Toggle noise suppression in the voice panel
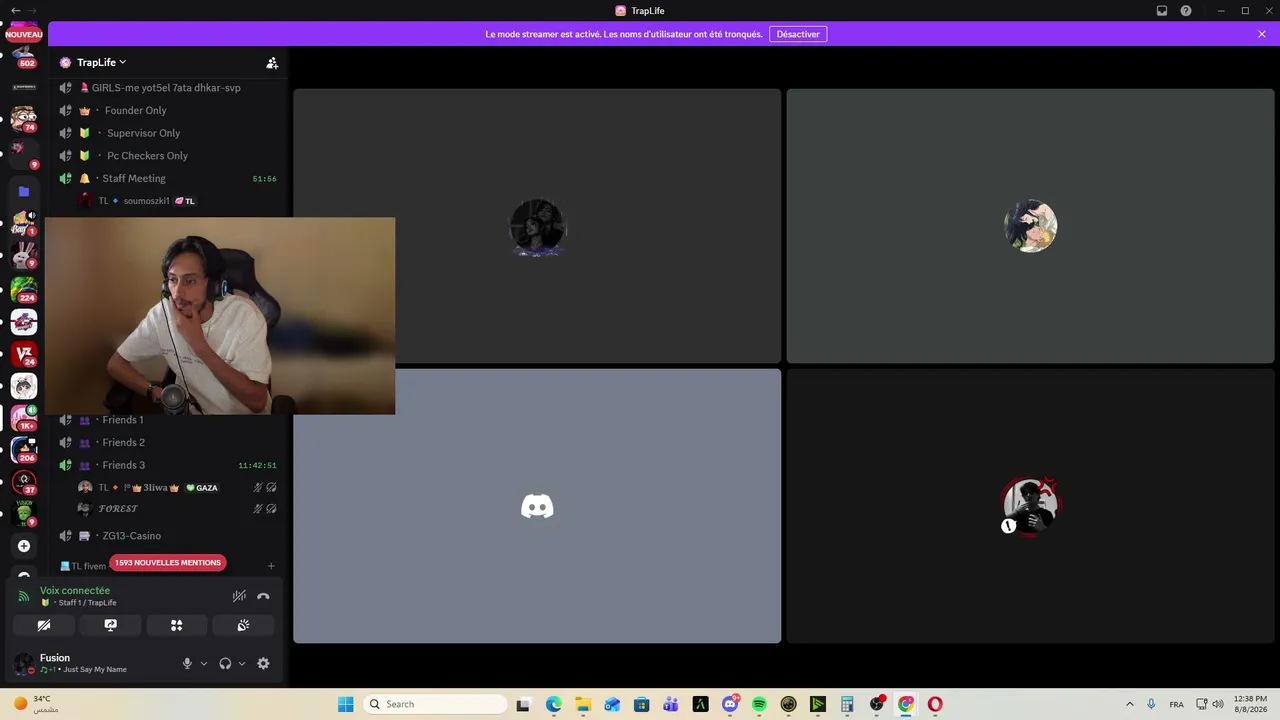 [239, 596]
